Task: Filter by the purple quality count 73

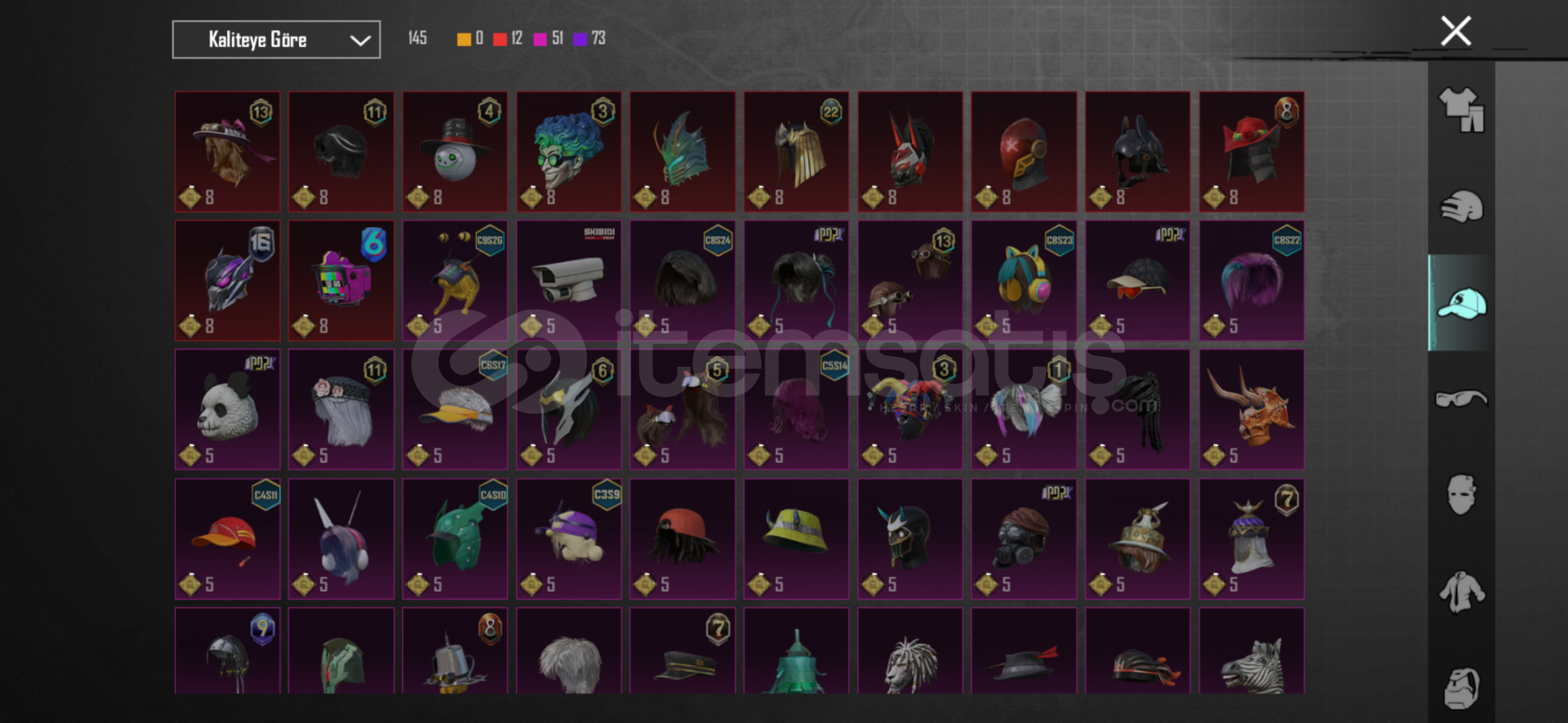Action: (589, 39)
